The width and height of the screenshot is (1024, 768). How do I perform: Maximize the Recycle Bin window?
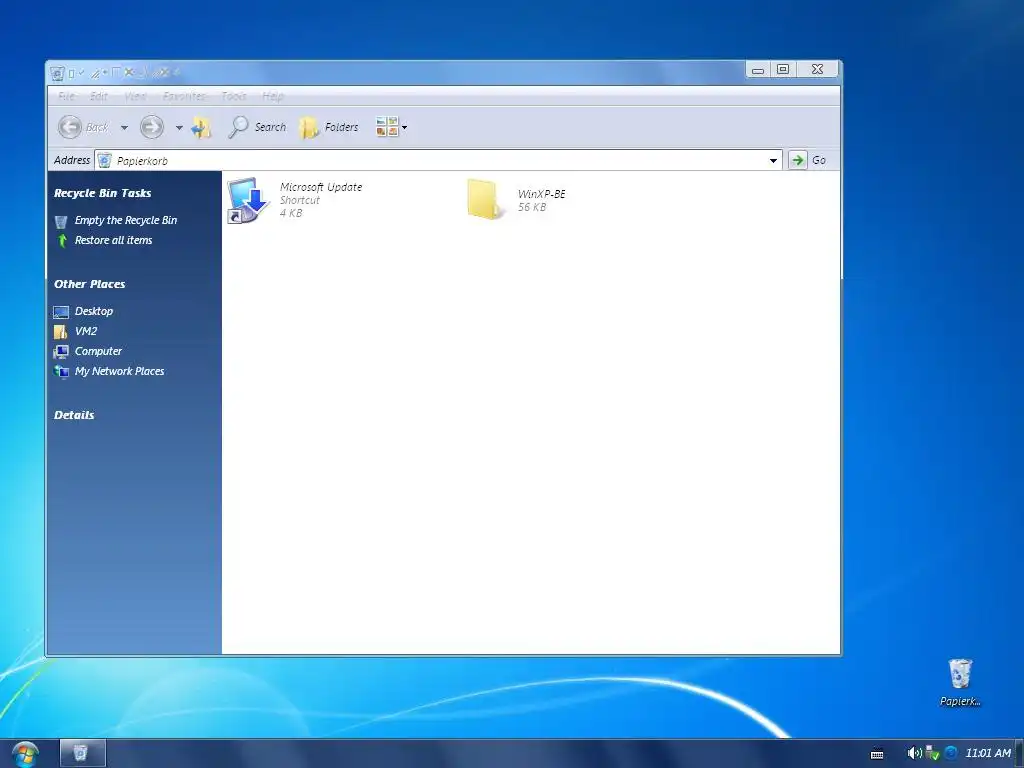tap(783, 69)
